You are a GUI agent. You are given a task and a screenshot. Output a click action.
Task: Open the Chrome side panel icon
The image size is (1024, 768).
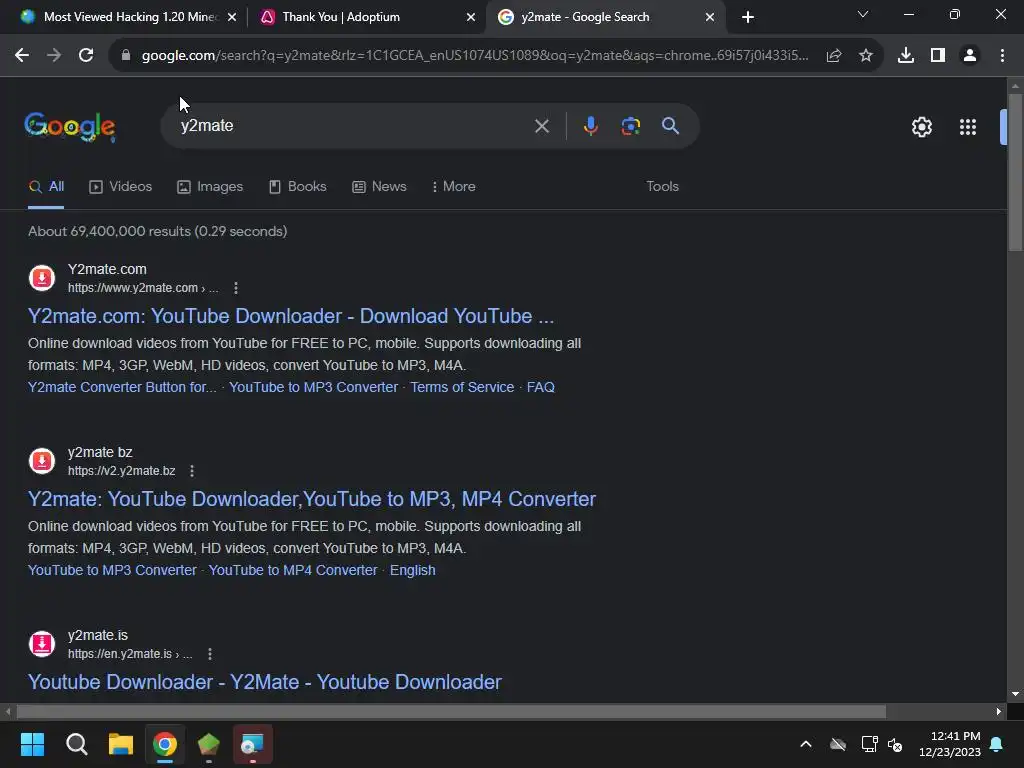pos(937,56)
